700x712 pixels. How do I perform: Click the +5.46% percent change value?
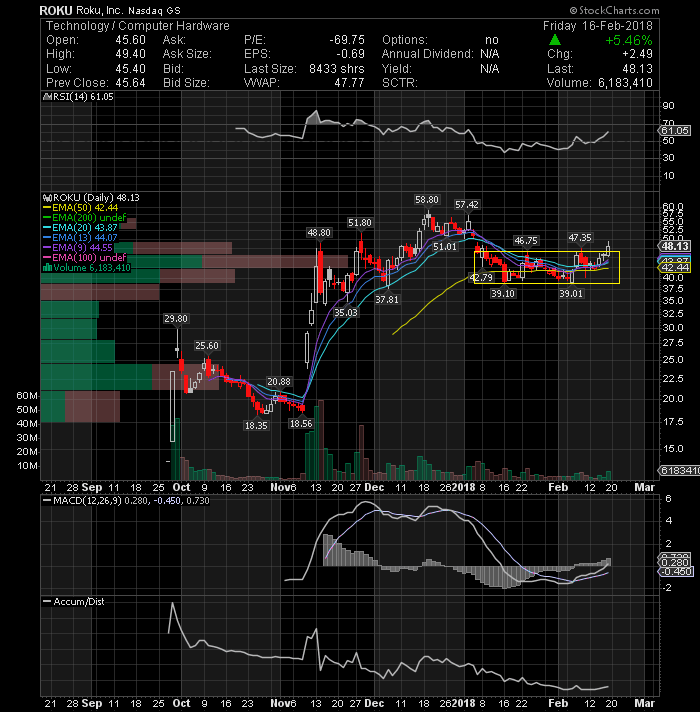point(629,40)
